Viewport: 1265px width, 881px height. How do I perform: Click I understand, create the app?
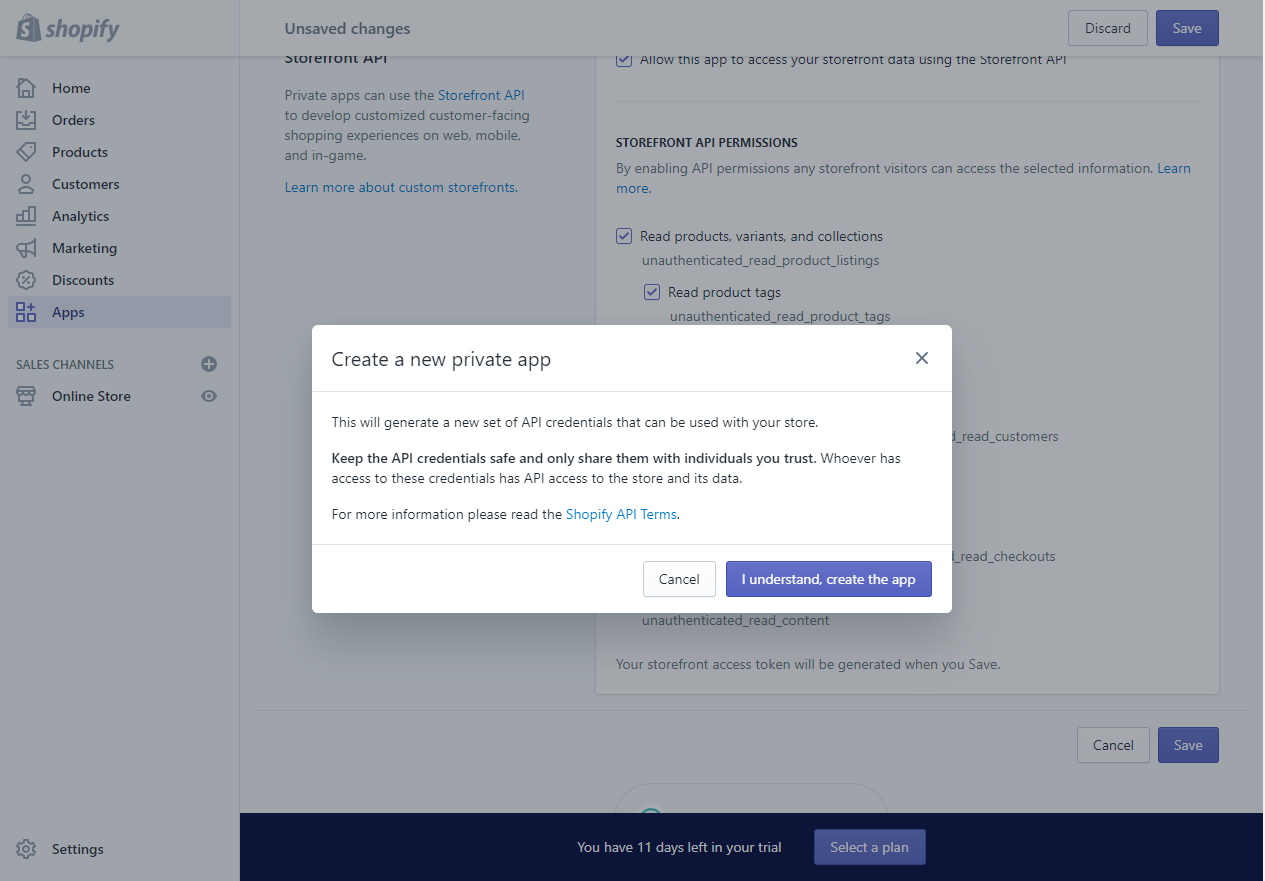(x=828, y=579)
